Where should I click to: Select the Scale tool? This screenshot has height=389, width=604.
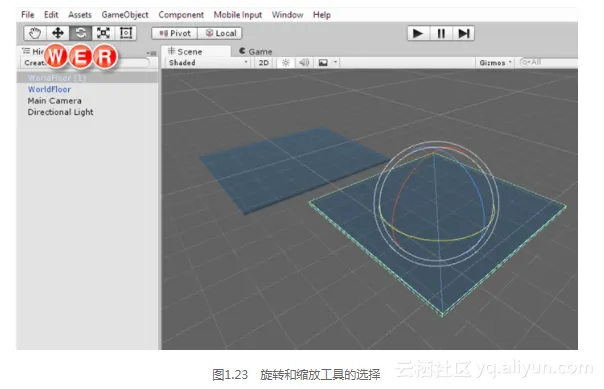coord(103,33)
